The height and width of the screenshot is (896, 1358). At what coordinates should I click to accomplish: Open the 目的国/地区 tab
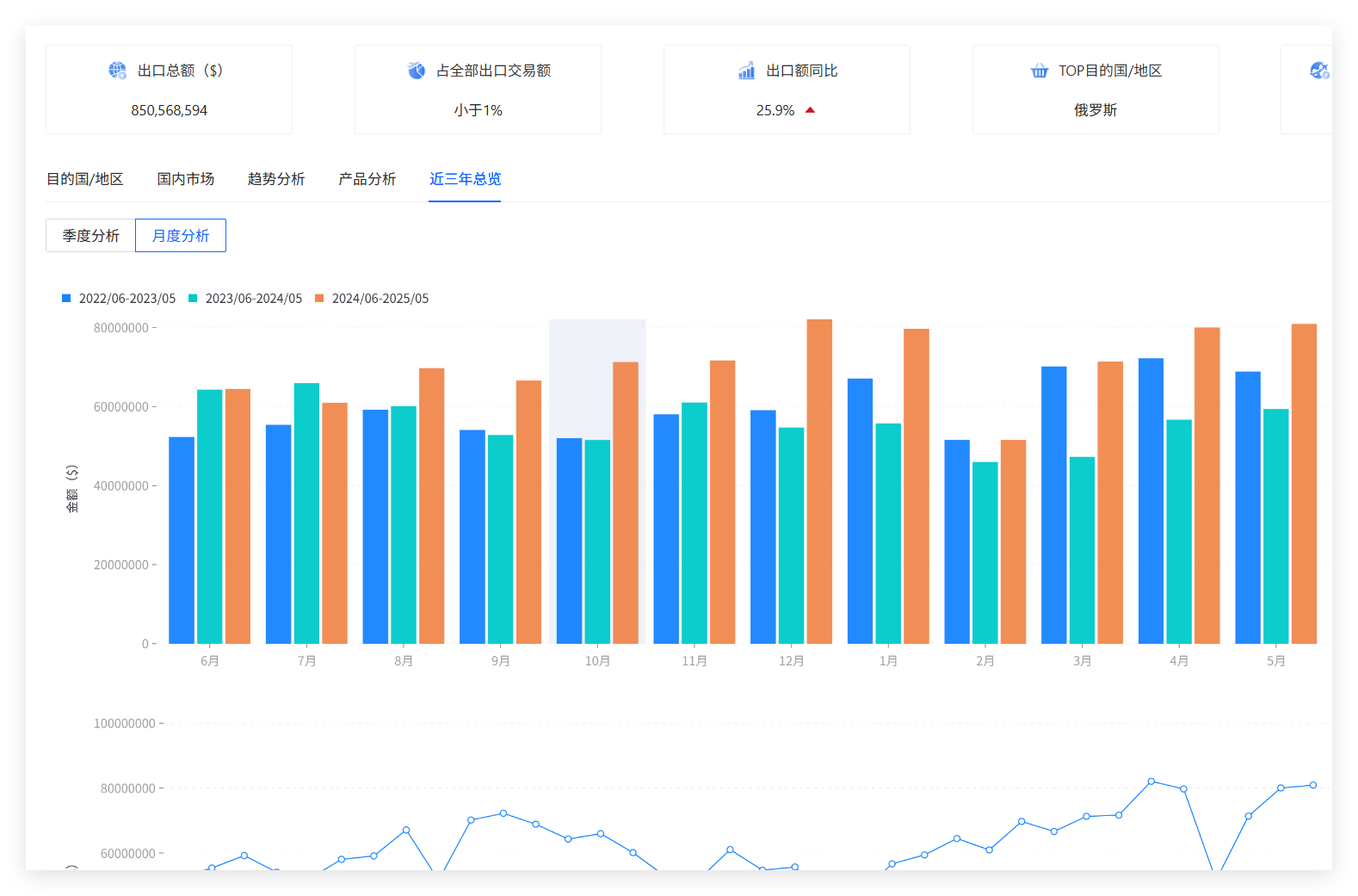(85, 179)
